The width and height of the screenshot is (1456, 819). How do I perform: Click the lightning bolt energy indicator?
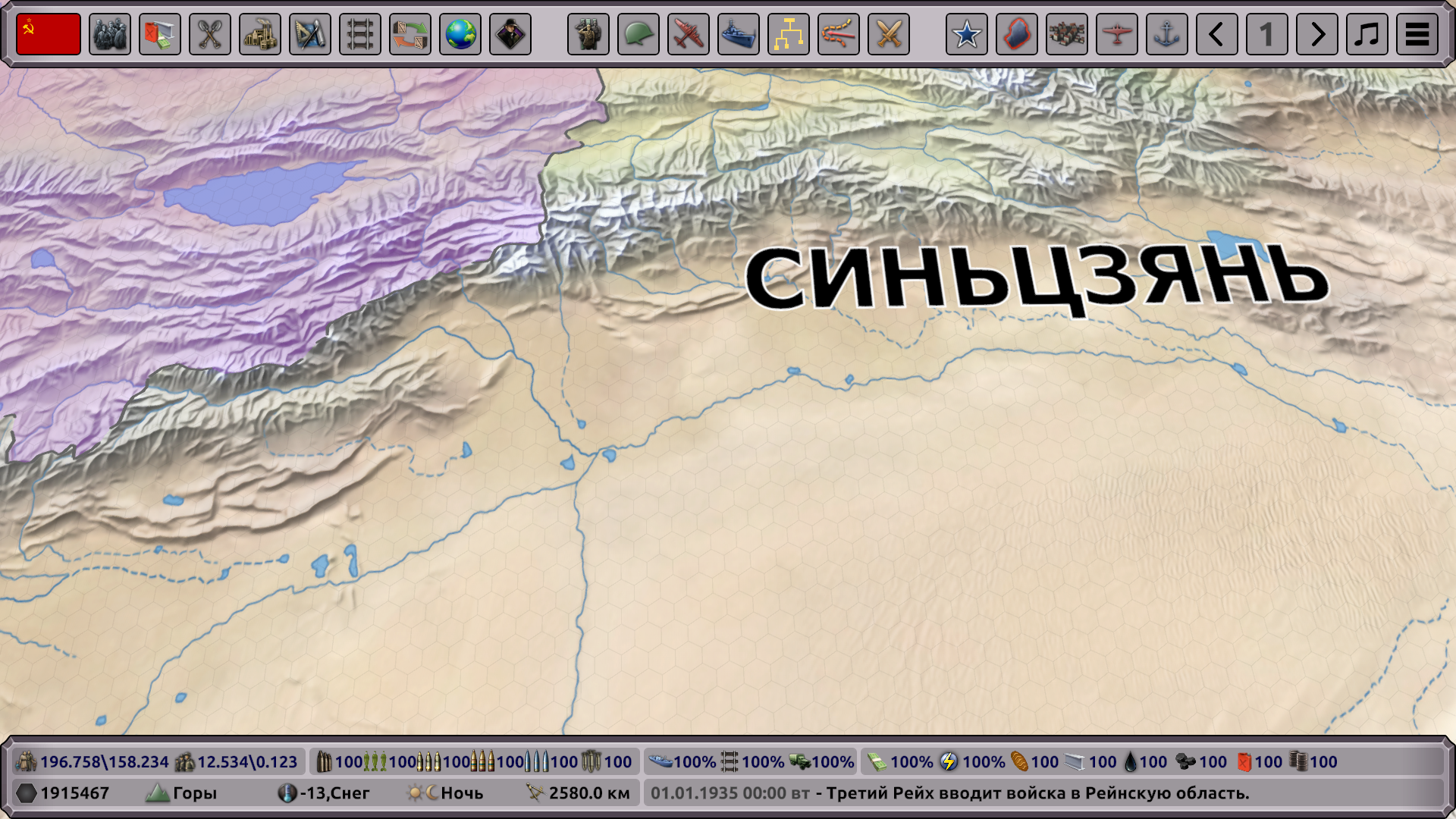click(972, 761)
